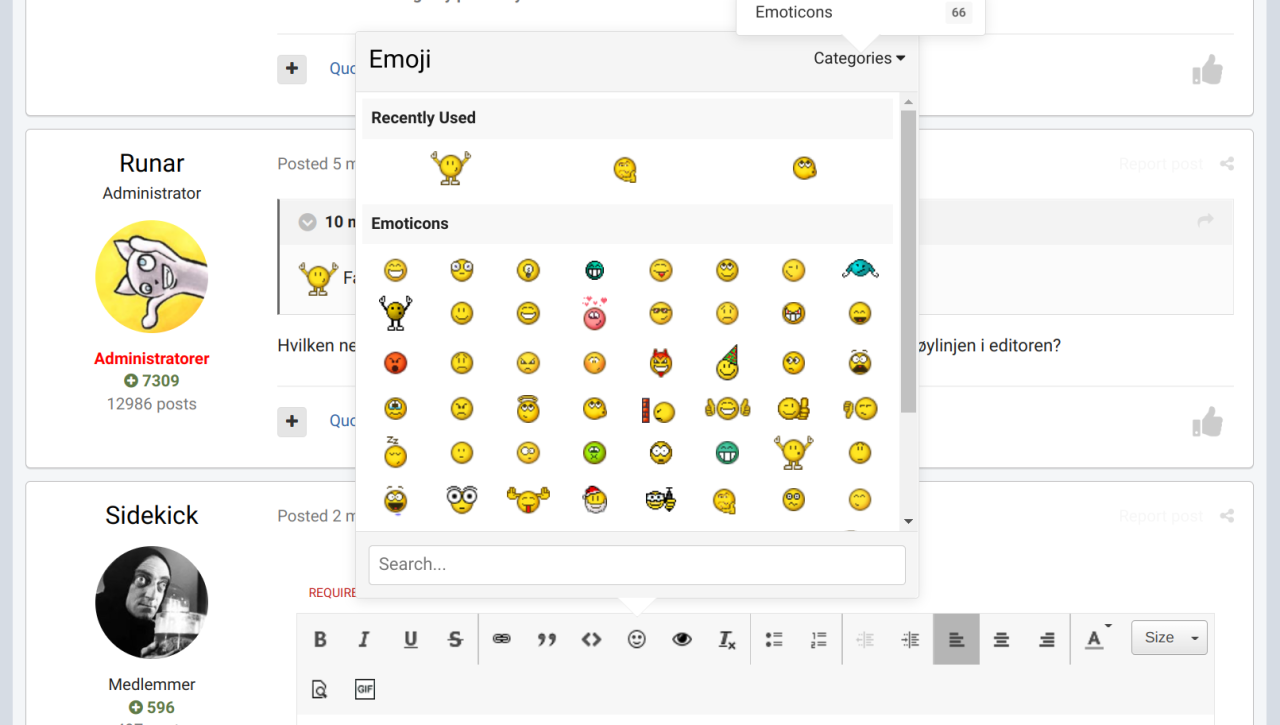Expand the Quote options with the plus button
Image resolution: width=1280 pixels, height=725 pixels.
291,421
